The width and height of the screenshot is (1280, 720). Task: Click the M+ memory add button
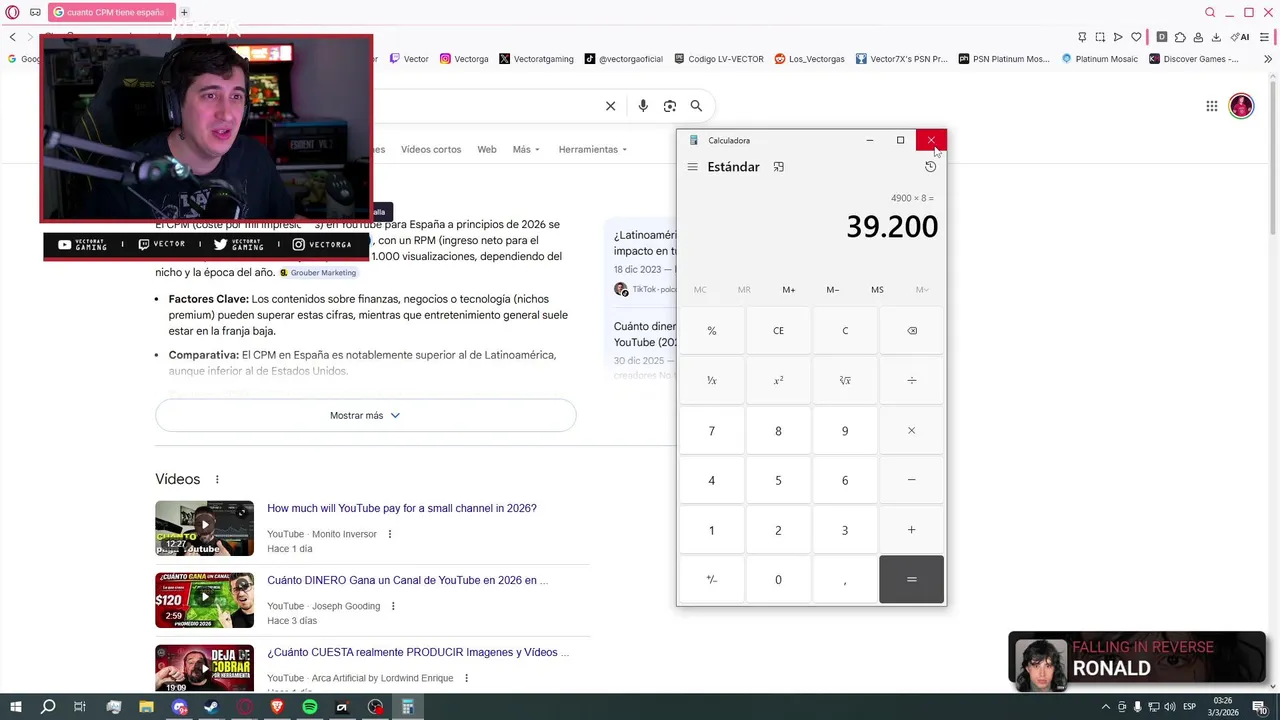point(789,290)
